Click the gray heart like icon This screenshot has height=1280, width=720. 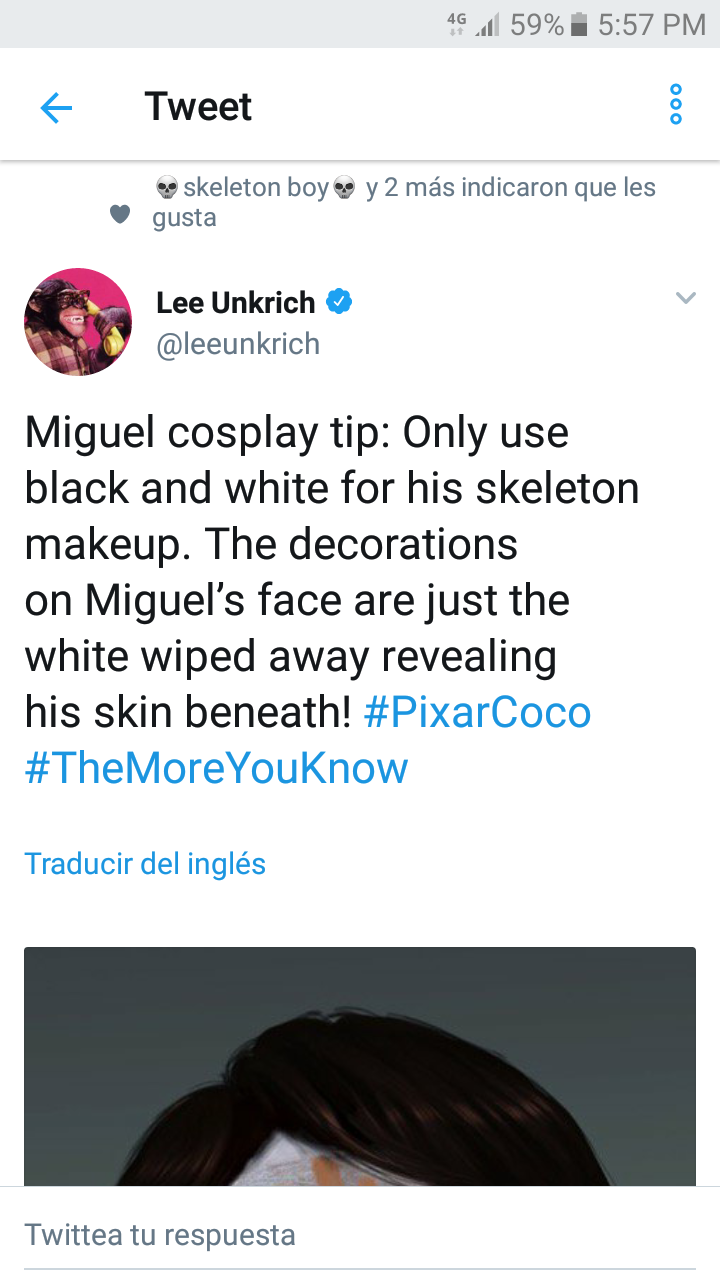[120, 213]
